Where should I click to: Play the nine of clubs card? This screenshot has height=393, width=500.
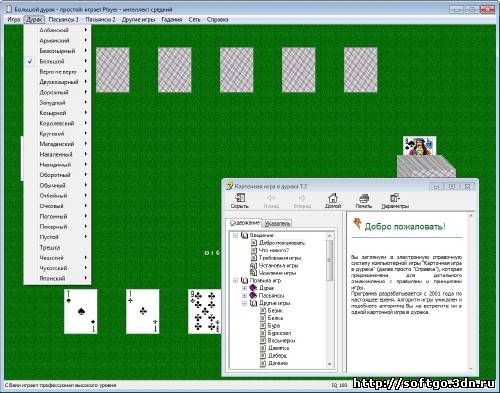tap(205, 312)
